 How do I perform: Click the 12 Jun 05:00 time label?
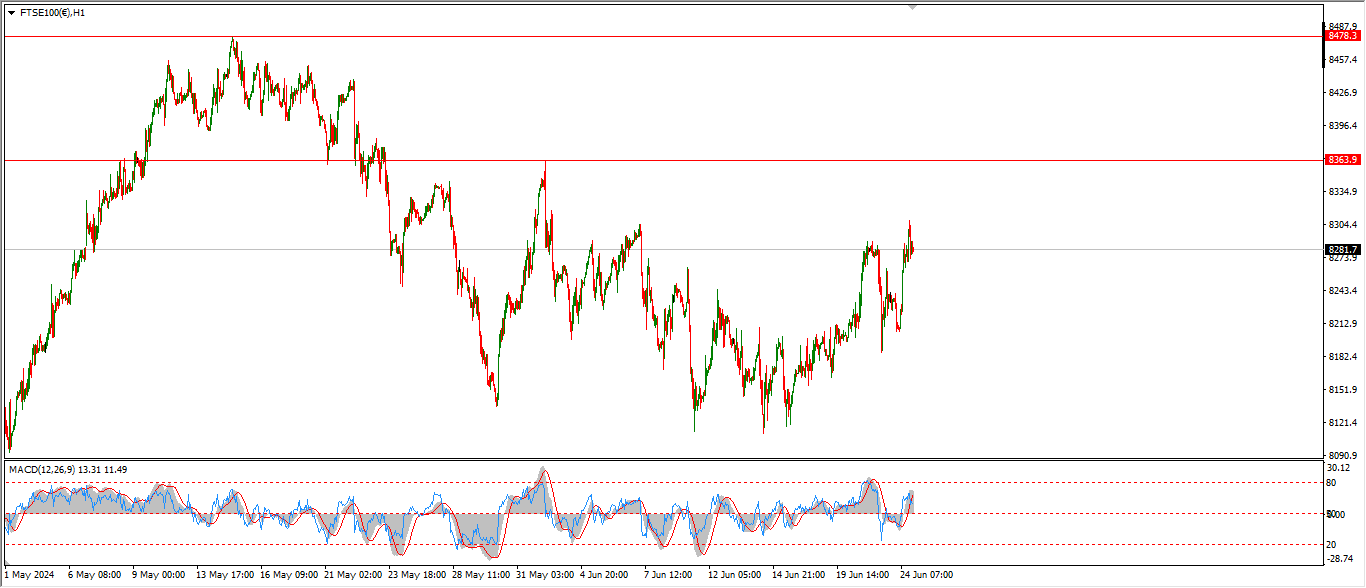(x=734, y=575)
